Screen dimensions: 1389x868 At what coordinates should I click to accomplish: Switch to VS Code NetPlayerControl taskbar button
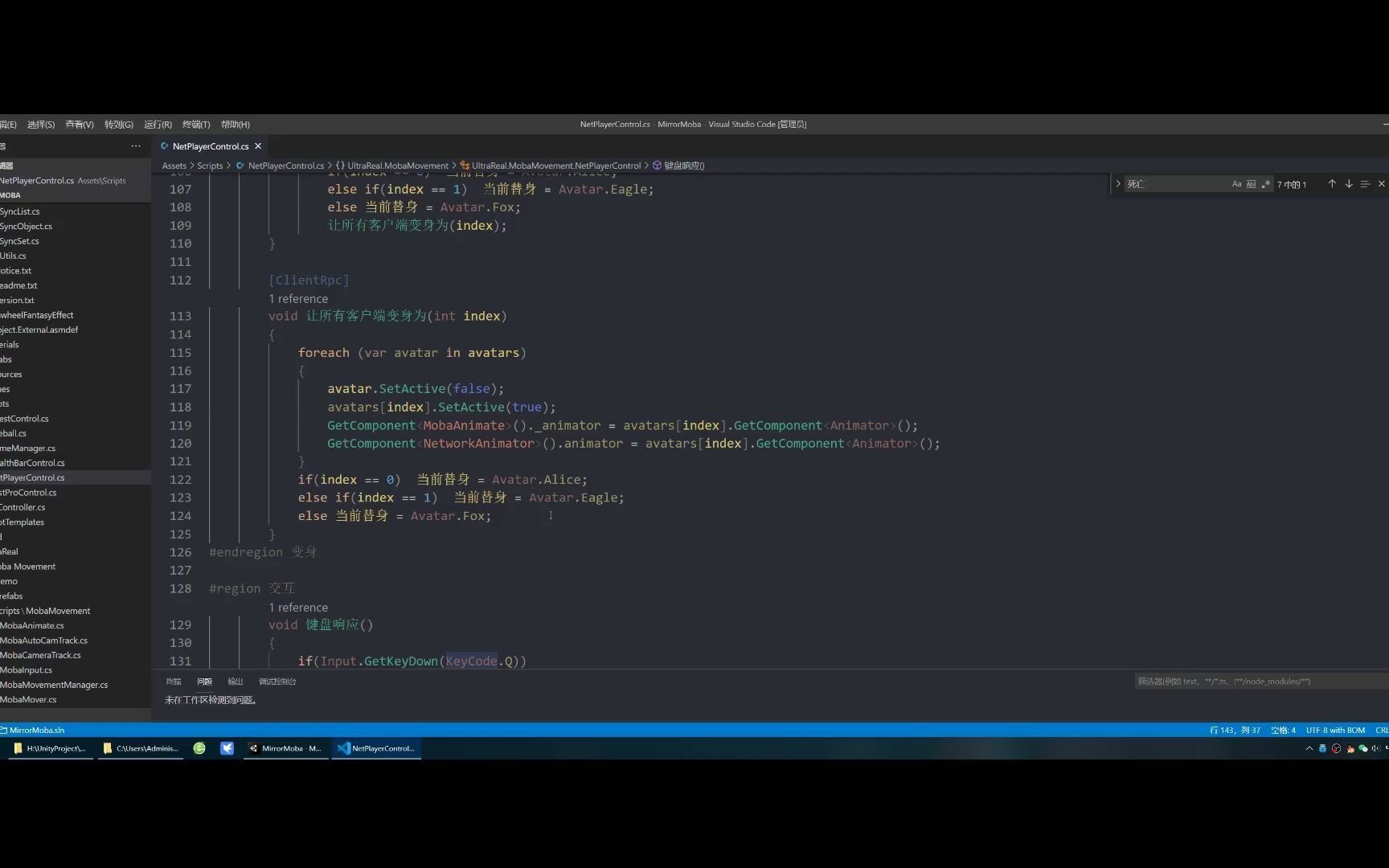coord(375,748)
